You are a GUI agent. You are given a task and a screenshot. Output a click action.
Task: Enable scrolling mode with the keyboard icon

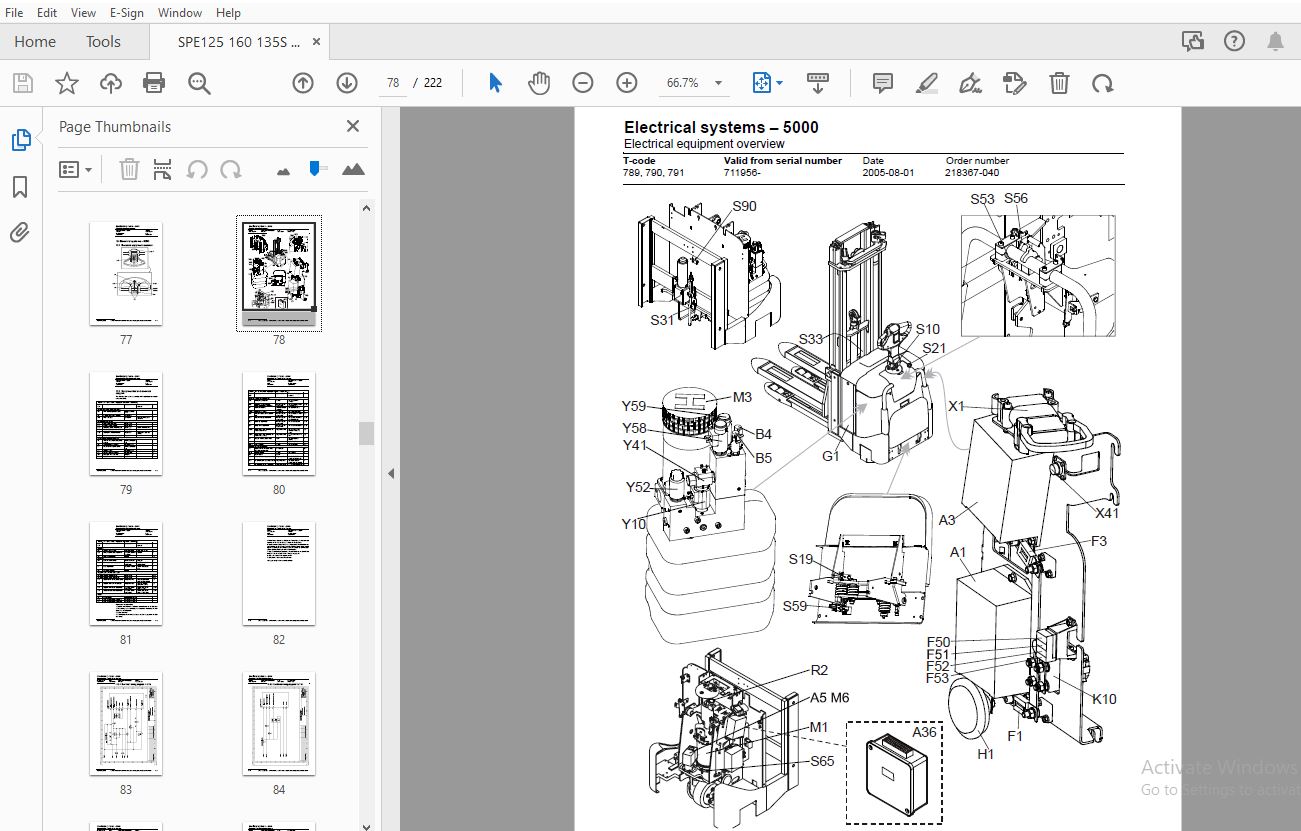point(818,83)
